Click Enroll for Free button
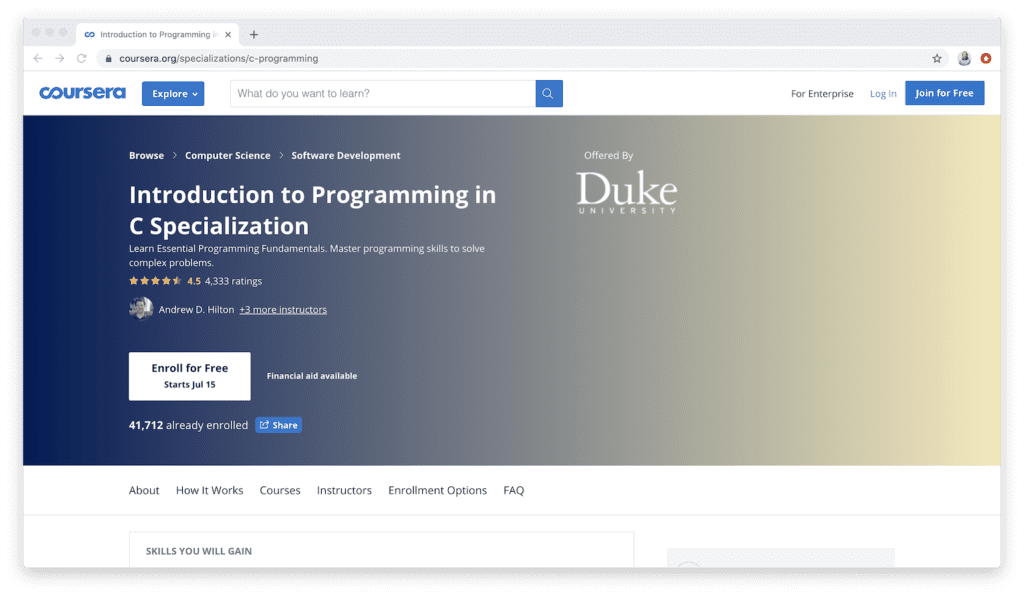 tap(189, 376)
